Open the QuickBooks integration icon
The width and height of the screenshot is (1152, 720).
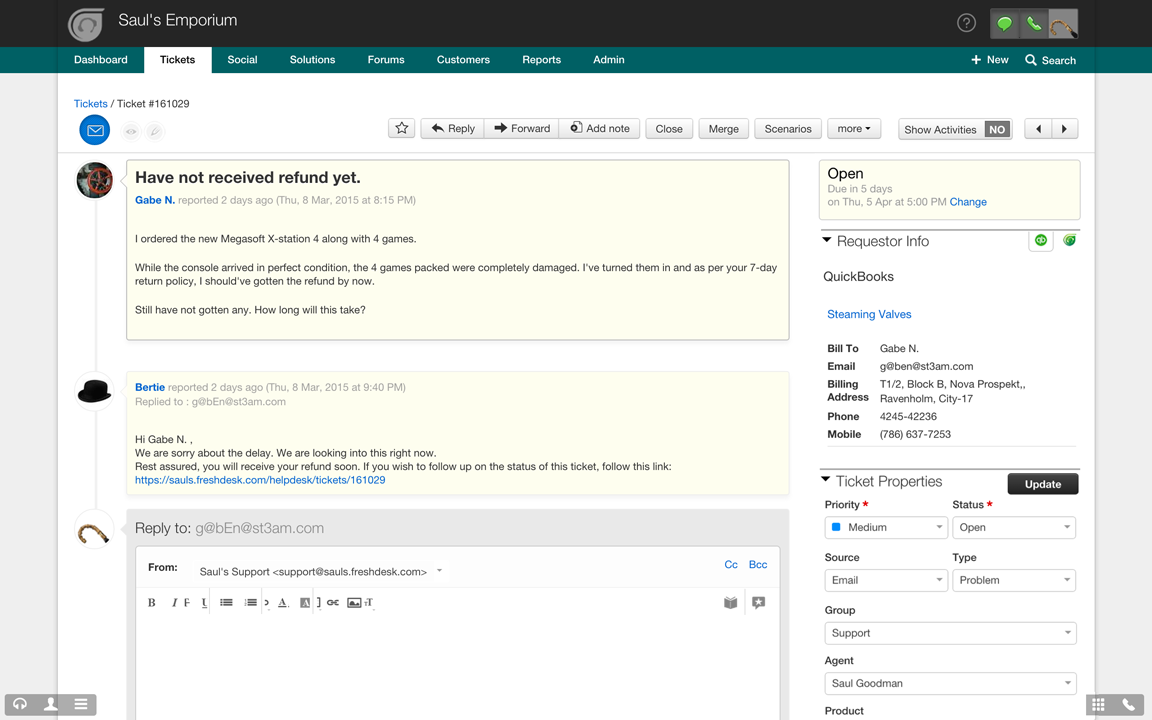pos(1041,241)
